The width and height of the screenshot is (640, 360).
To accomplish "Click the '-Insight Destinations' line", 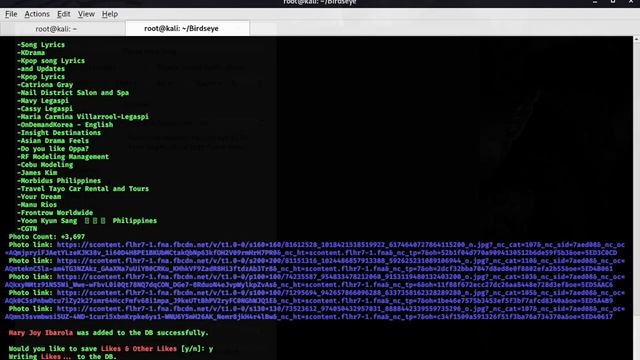I will pyautogui.click(x=59, y=133).
